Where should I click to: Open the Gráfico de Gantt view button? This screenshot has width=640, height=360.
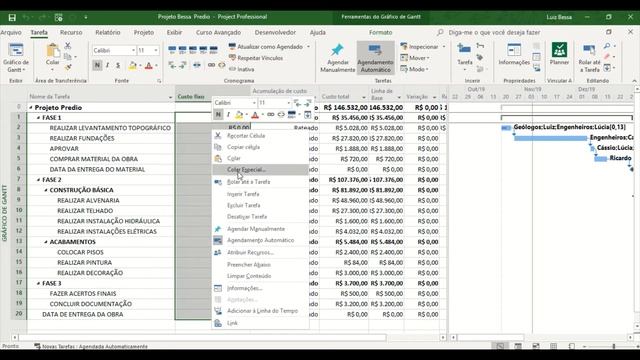click(16, 58)
